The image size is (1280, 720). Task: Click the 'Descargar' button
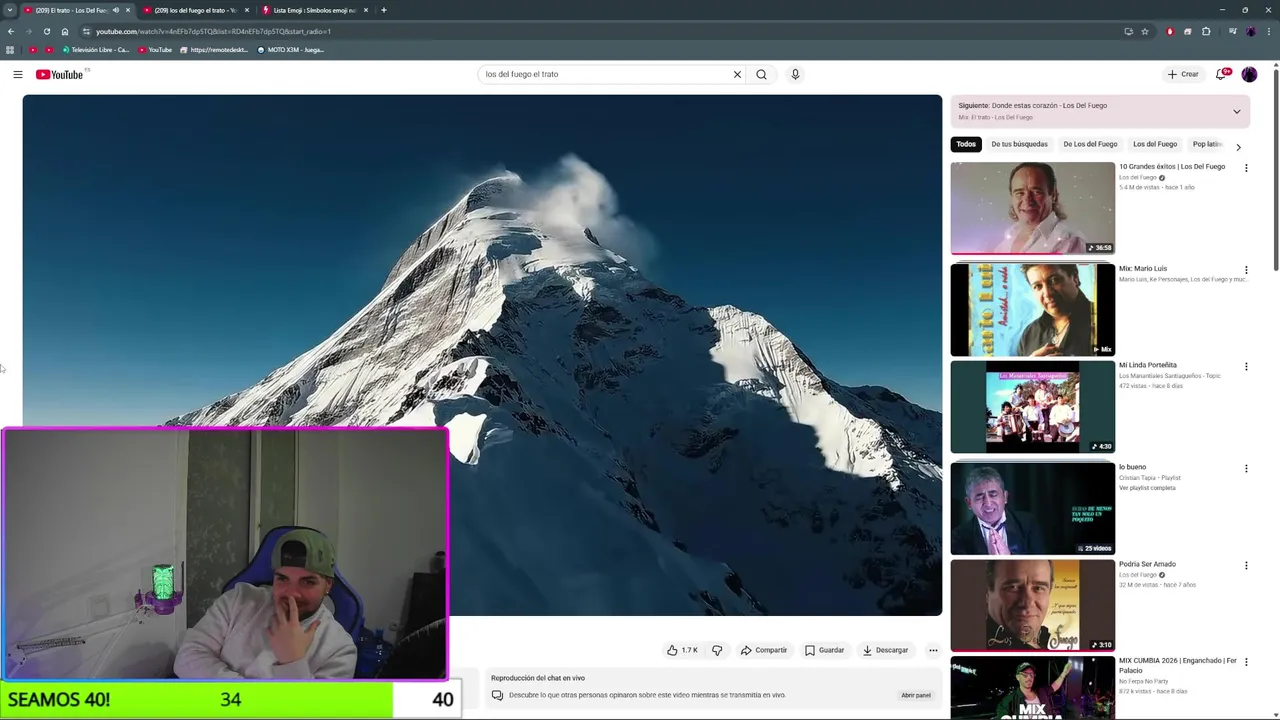click(x=885, y=650)
